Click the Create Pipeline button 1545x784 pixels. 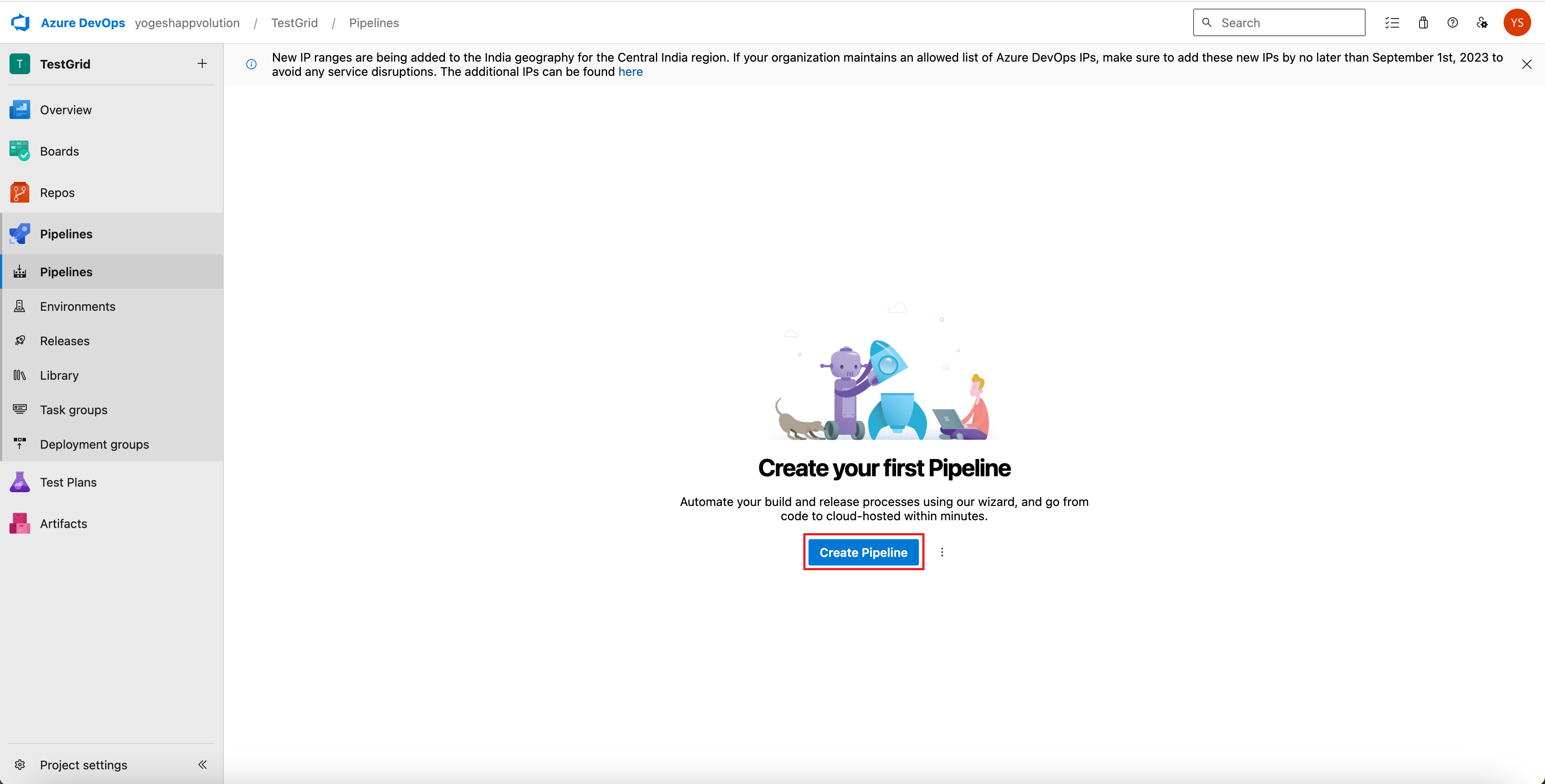[x=863, y=552]
